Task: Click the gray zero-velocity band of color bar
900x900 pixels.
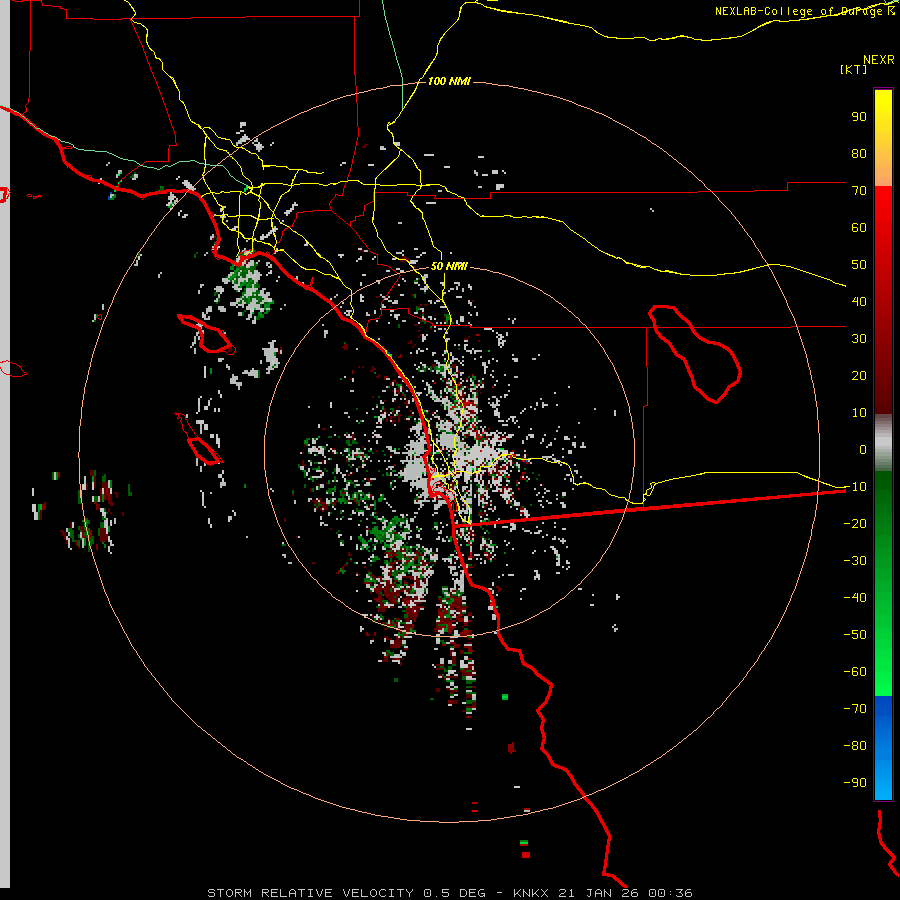Action: 883,443
